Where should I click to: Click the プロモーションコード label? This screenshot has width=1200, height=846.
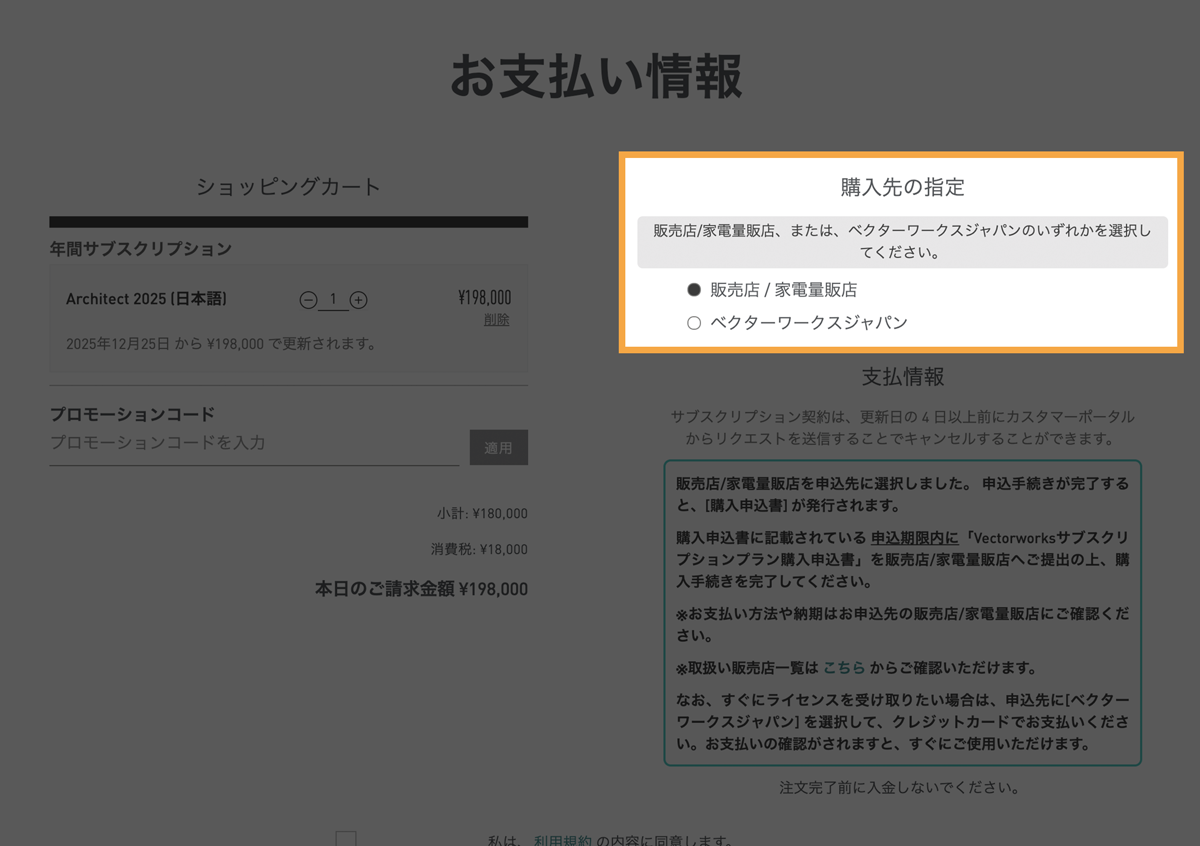point(133,414)
